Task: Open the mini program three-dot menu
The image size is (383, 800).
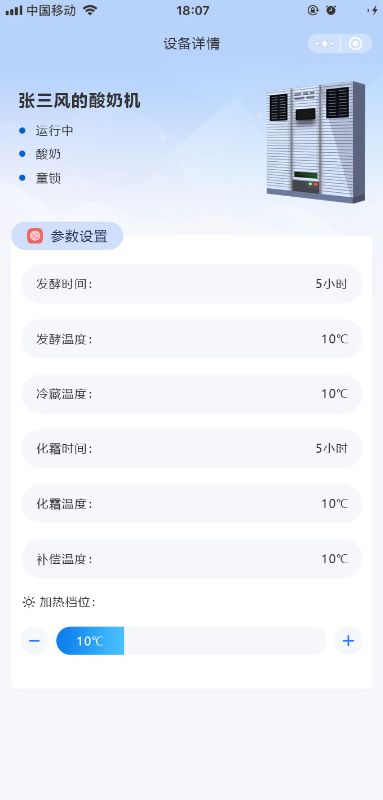Action: 324,44
